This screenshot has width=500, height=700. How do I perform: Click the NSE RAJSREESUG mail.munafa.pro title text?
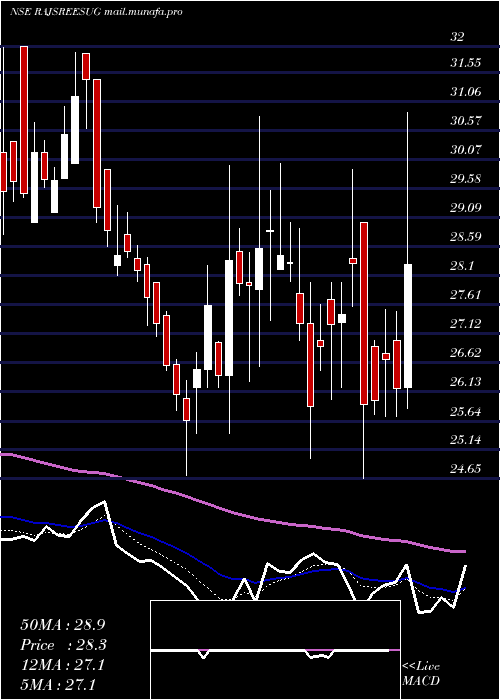click(x=96, y=12)
